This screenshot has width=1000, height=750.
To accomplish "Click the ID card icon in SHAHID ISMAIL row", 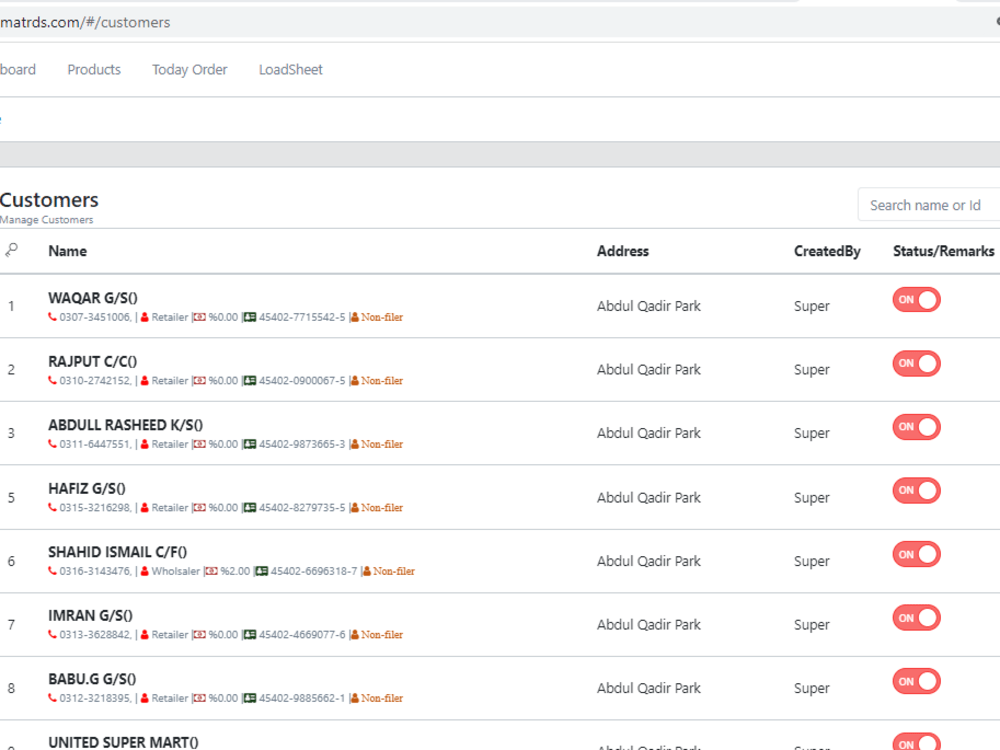I will click(x=261, y=571).
